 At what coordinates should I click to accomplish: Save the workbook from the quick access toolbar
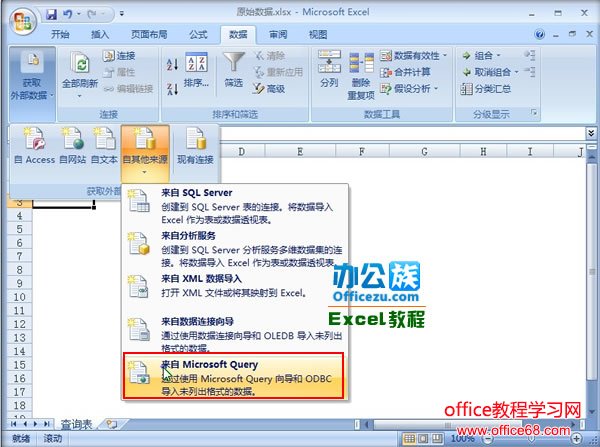pos(51,14)
